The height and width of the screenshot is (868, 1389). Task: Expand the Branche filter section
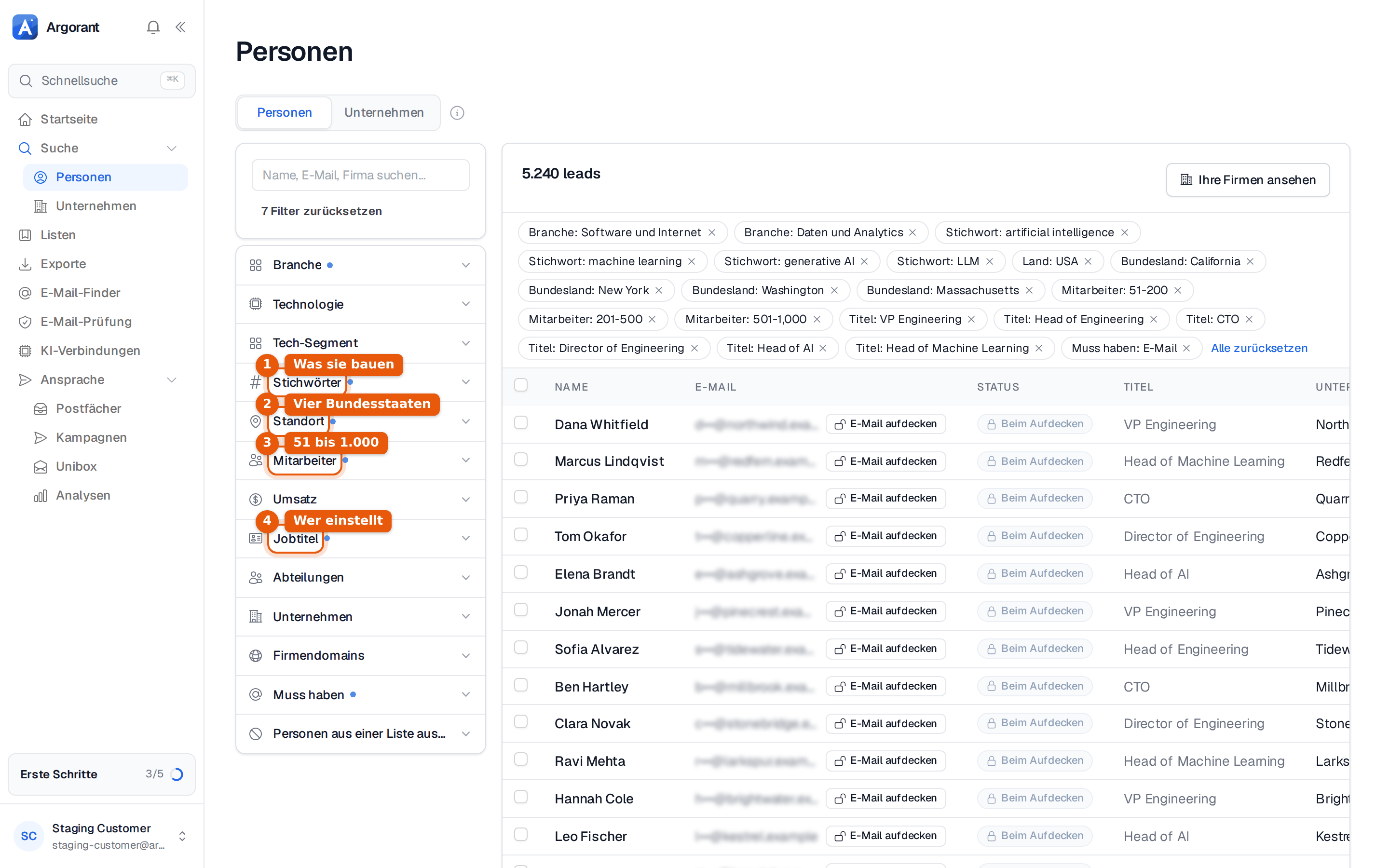[360, 265]
